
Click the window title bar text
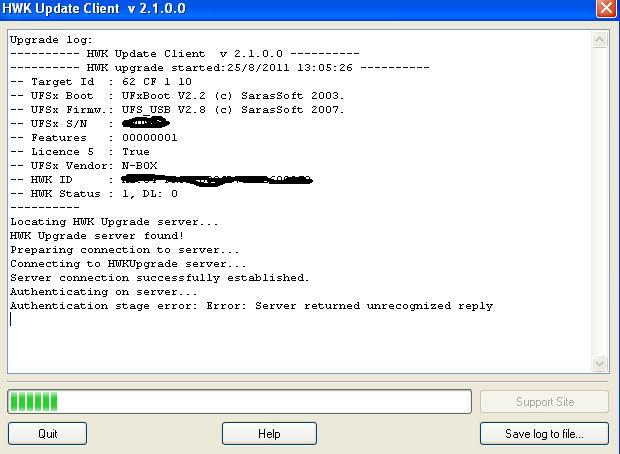click(x=94, y=8)
